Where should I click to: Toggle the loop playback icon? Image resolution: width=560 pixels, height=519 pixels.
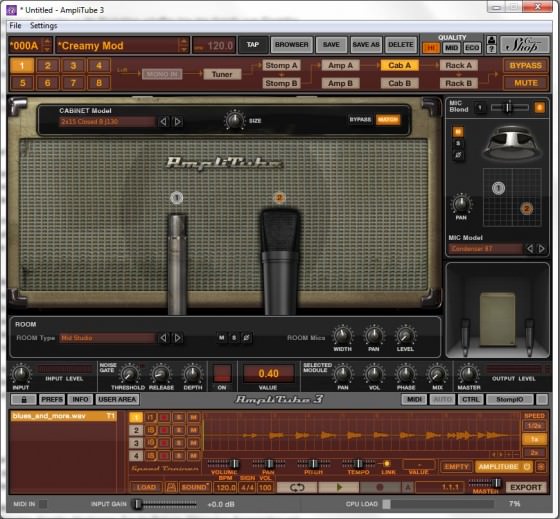click(297, 487)
